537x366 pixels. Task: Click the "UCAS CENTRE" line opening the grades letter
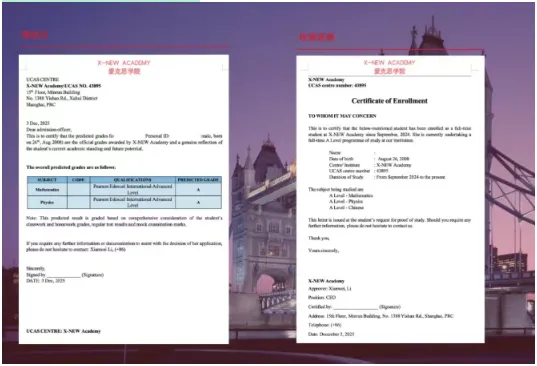(42, 79)
